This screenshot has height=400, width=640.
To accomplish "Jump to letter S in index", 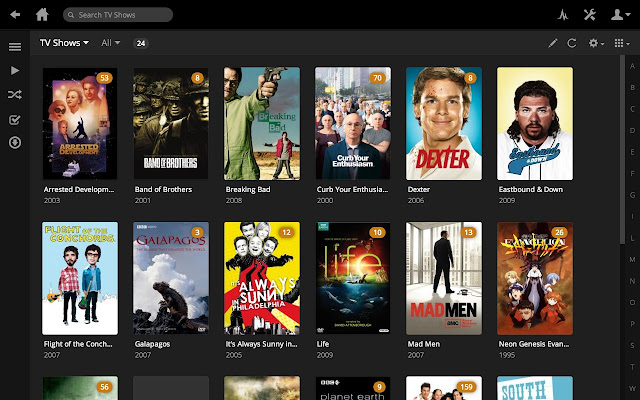I will click(632, 346).
